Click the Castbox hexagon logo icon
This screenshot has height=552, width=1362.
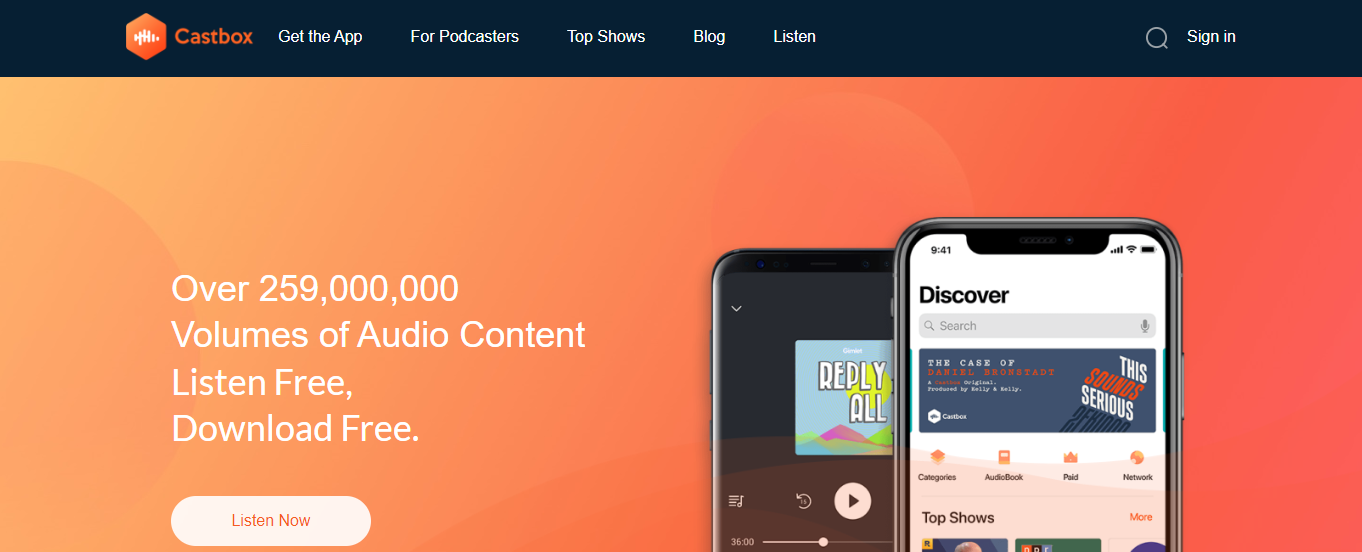146,37
